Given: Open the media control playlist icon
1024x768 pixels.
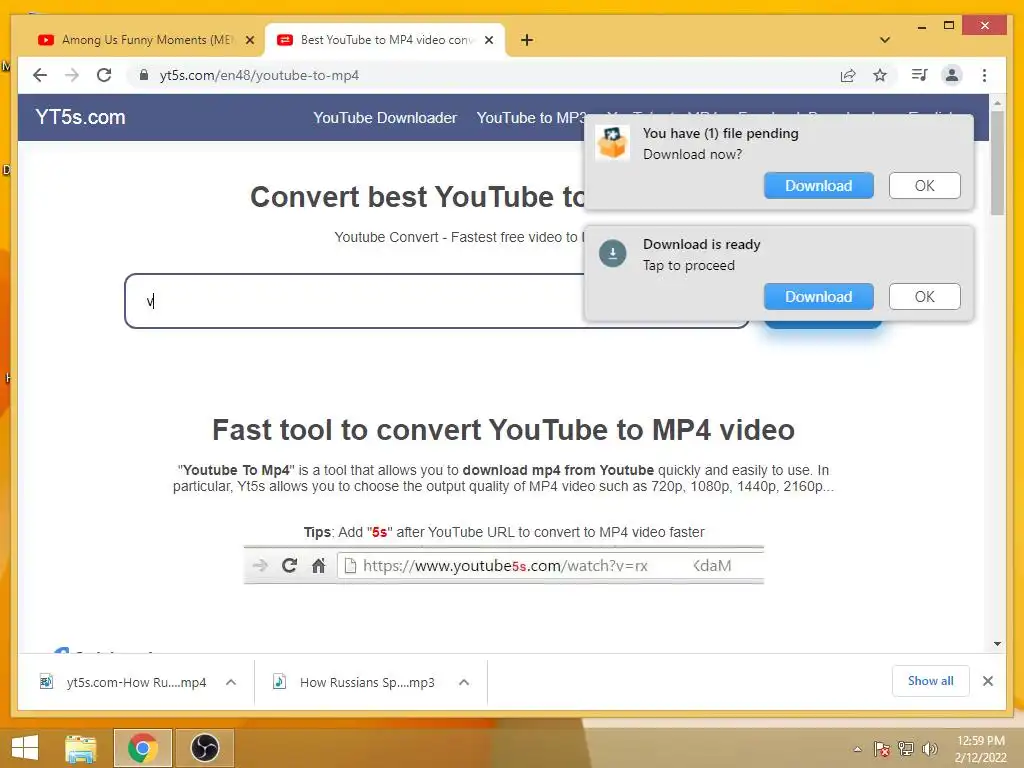Looking at the screenshot, I should point(919,75).
